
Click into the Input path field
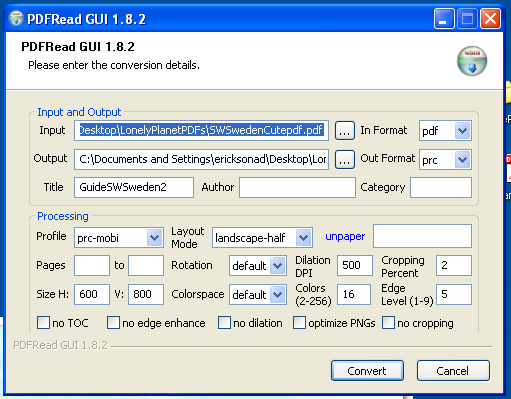click(201, 130)
